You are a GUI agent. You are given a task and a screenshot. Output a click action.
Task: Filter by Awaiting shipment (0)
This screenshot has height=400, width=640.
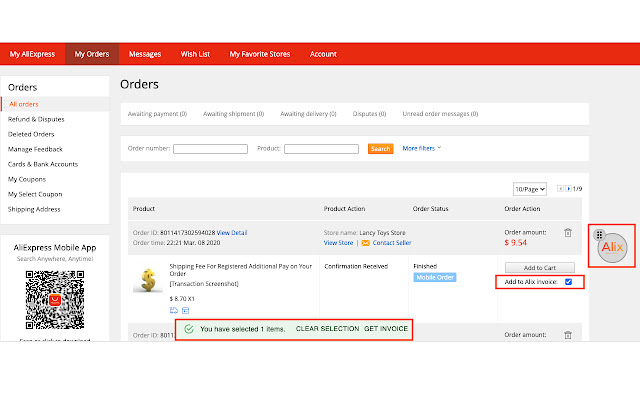233,114
